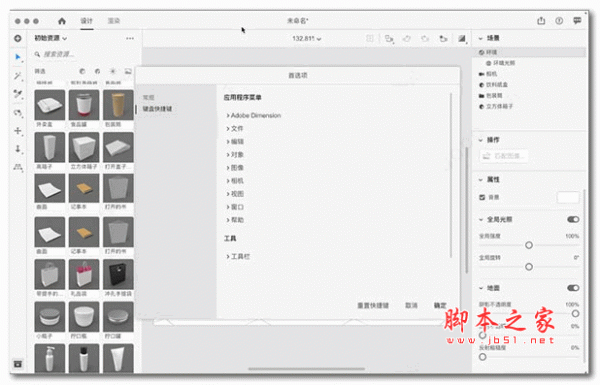Image resolution: width=600 pixels, height=385 pixels.
Task: Select 键盘快捷键 in preferences sidebar
Action: [157, 109]
